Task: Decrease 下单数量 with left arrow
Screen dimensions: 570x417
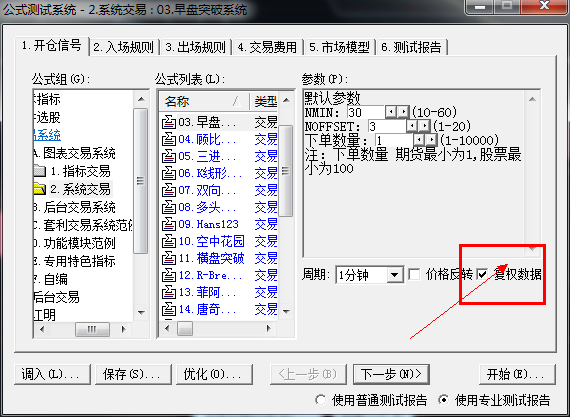Action: click(419, 140)
